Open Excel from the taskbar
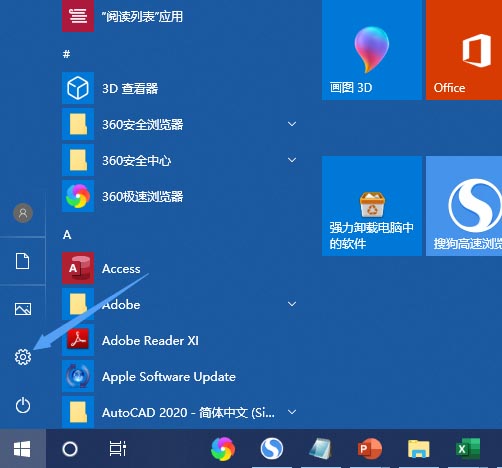 (x=468, y=449)
